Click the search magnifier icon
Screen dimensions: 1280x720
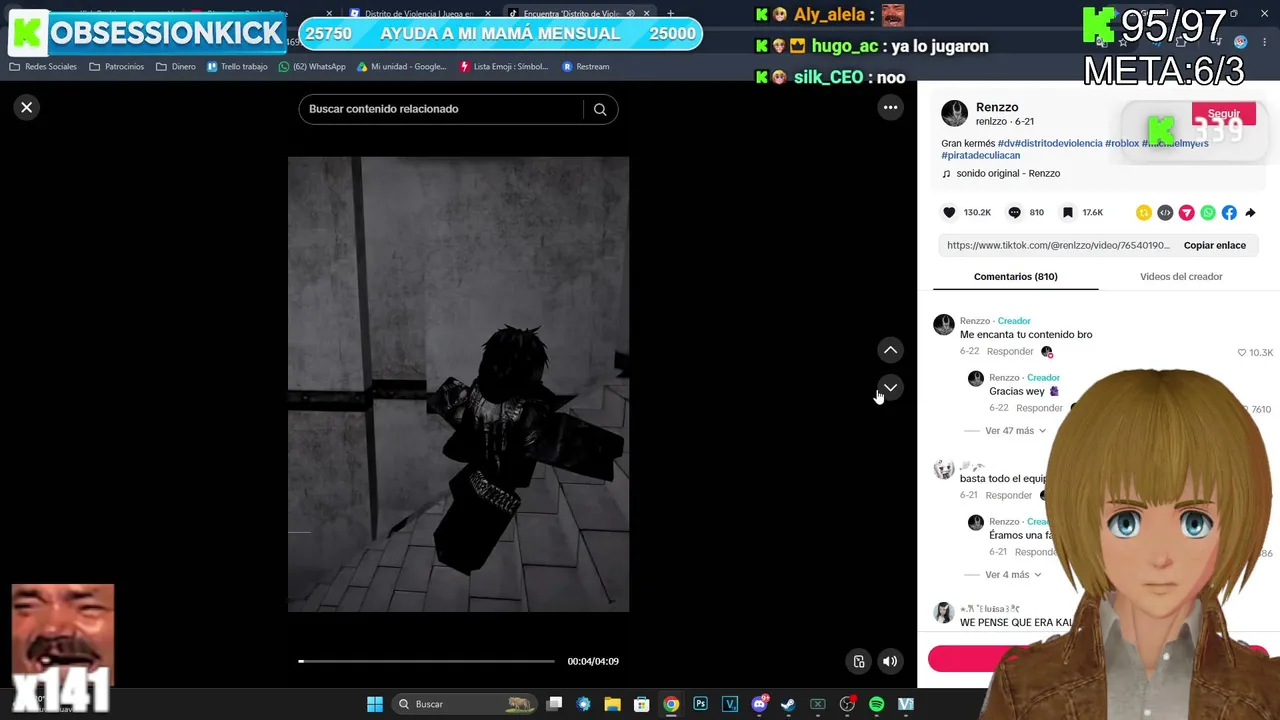click(600, 109)
